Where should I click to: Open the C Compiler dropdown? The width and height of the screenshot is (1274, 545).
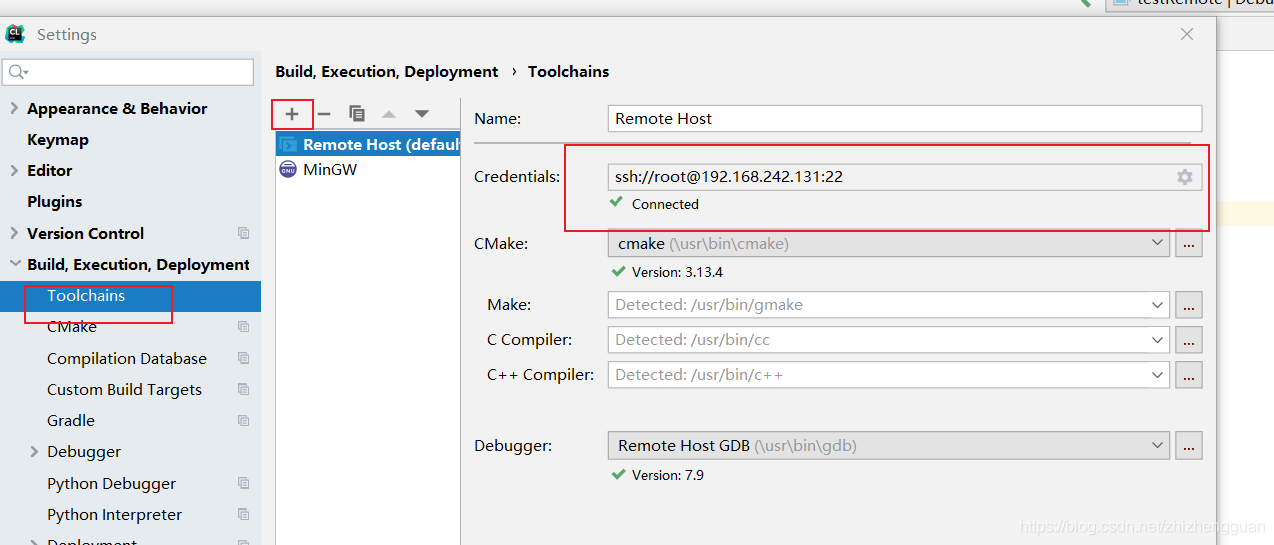pyautogui.click(x=1158, y=340)
